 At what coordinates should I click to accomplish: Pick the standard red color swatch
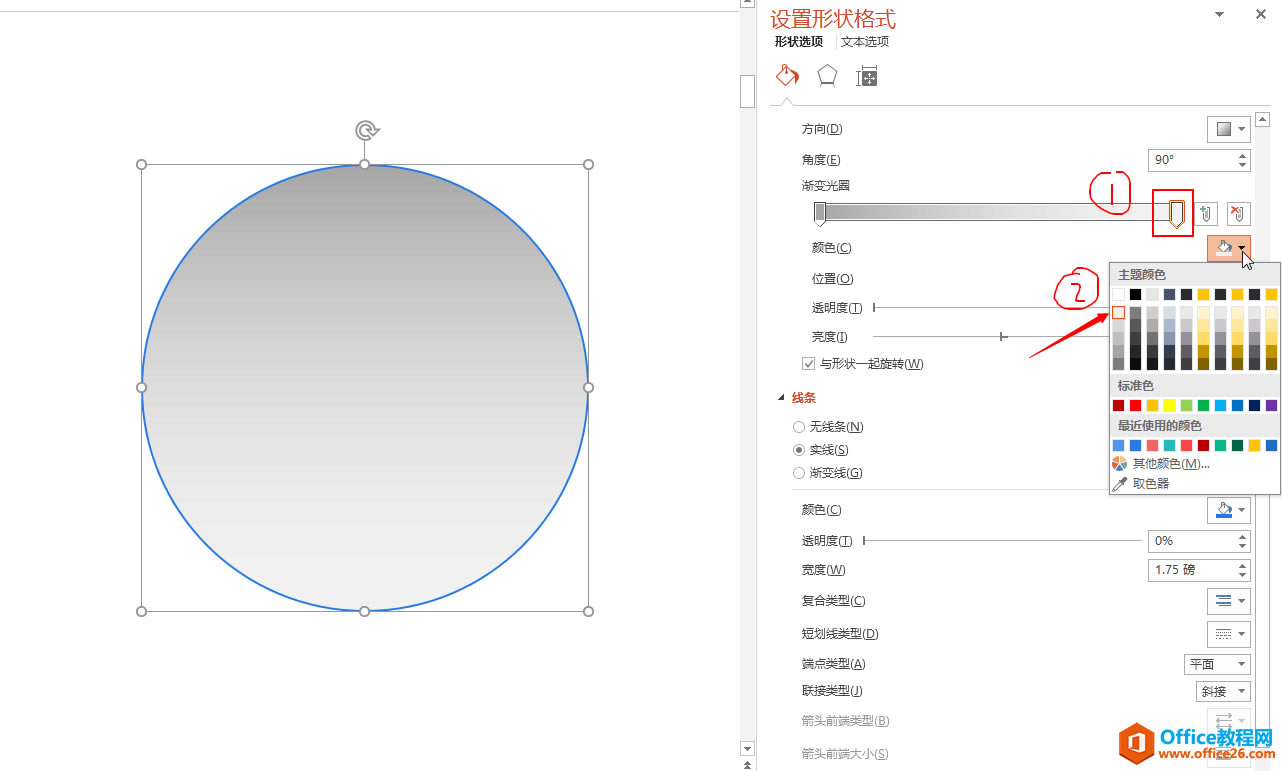[x=1135, y=405]
